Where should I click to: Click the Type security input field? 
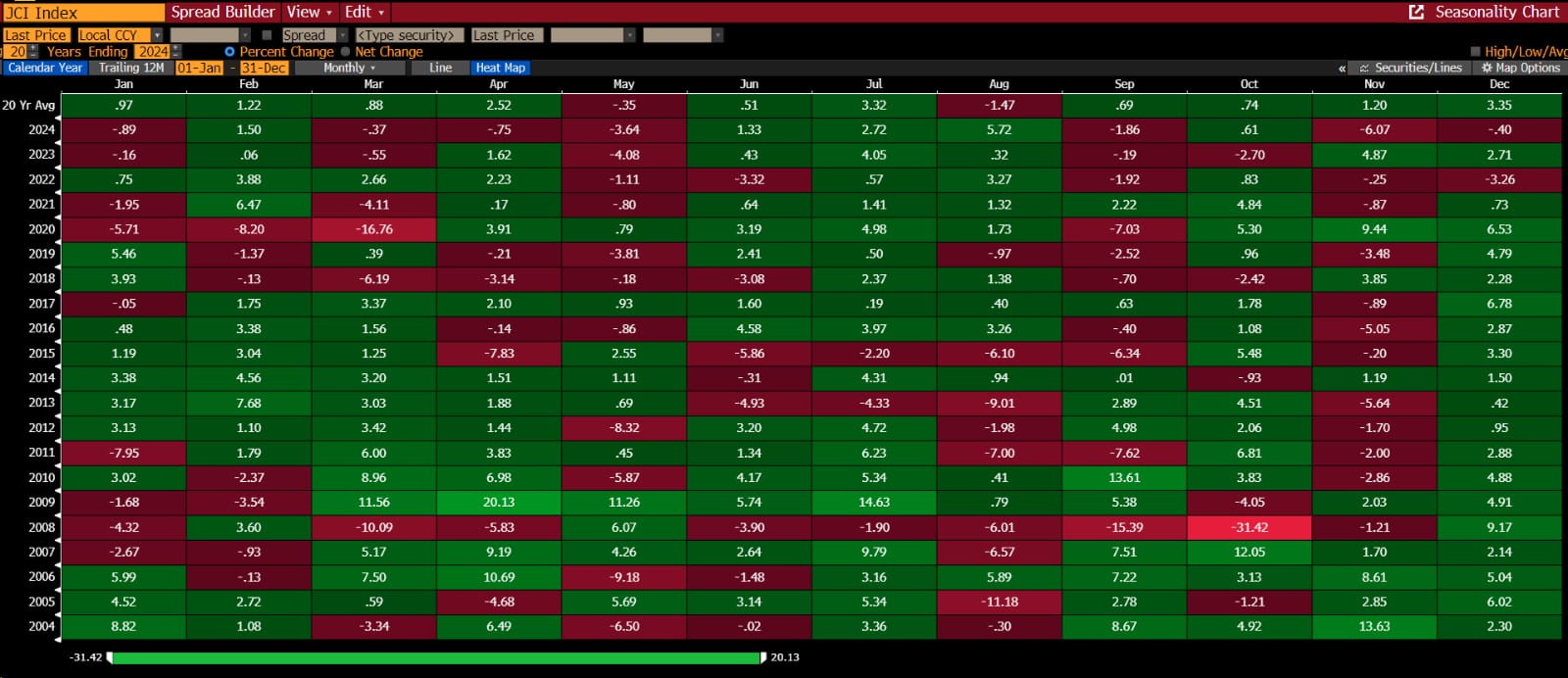point(409,35)
